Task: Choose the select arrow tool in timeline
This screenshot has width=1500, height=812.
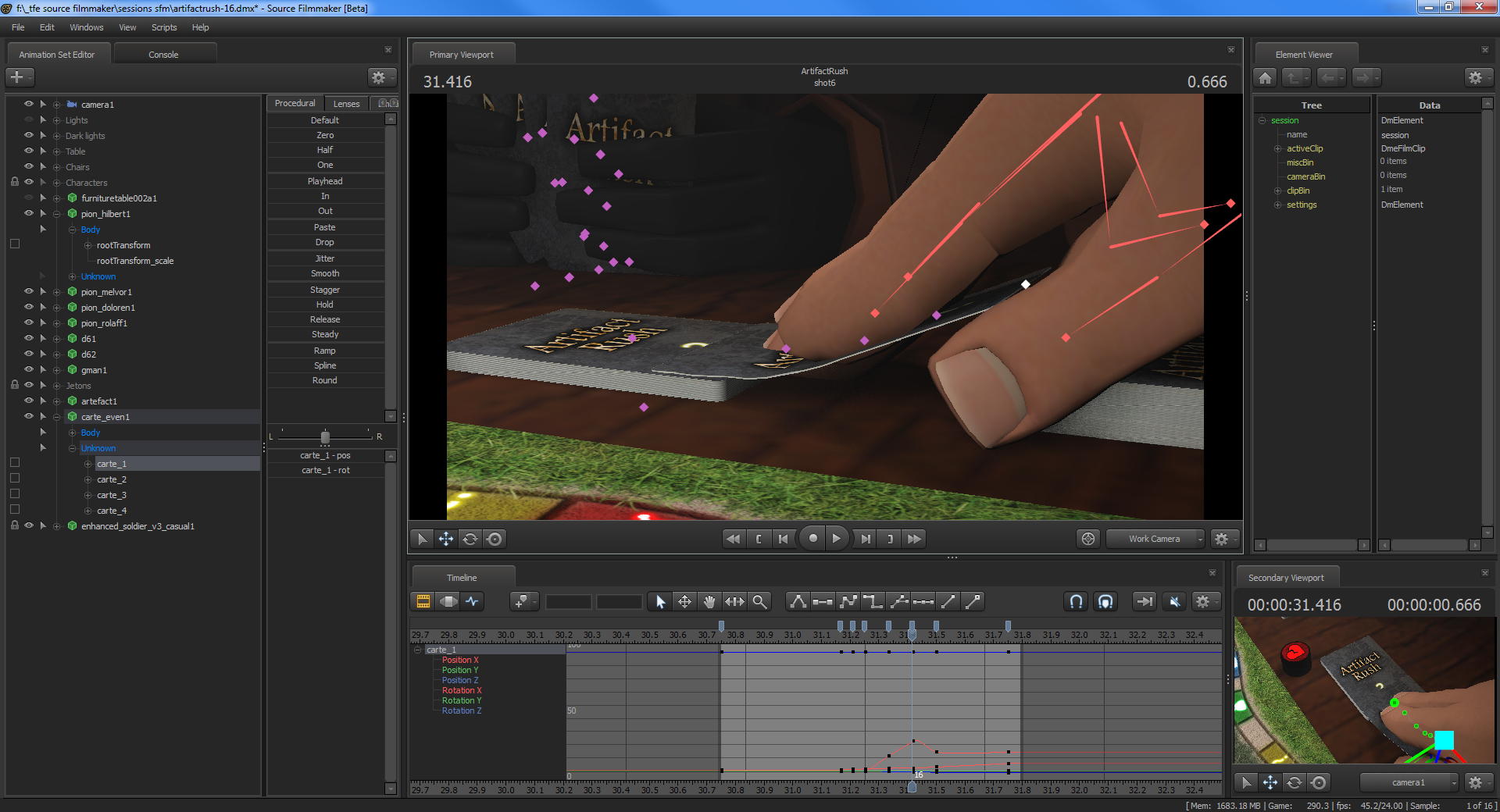Action: 660,601
